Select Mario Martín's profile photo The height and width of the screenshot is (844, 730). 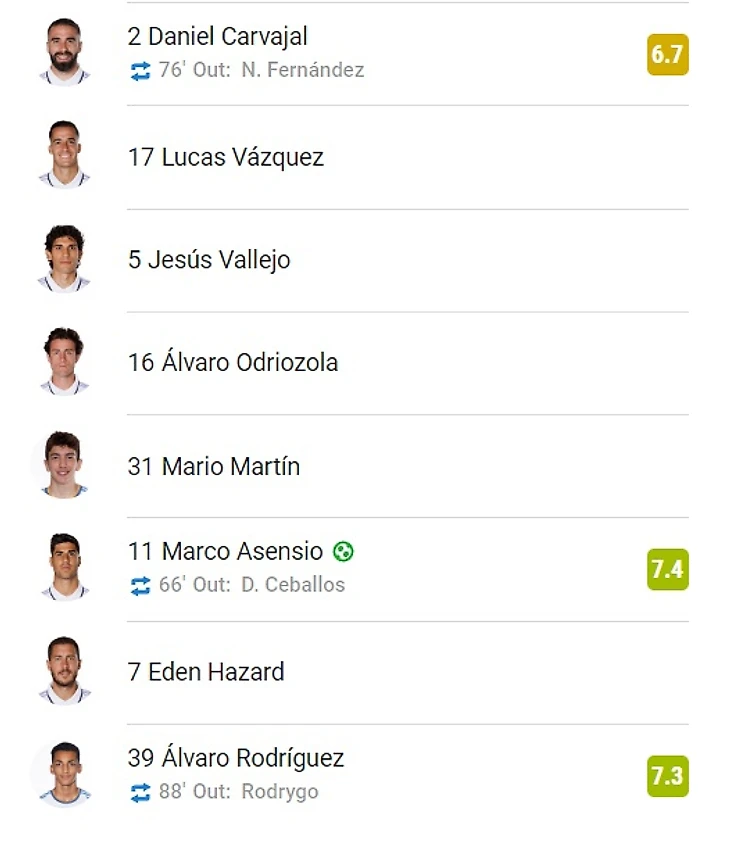click(x=64, y=464)
